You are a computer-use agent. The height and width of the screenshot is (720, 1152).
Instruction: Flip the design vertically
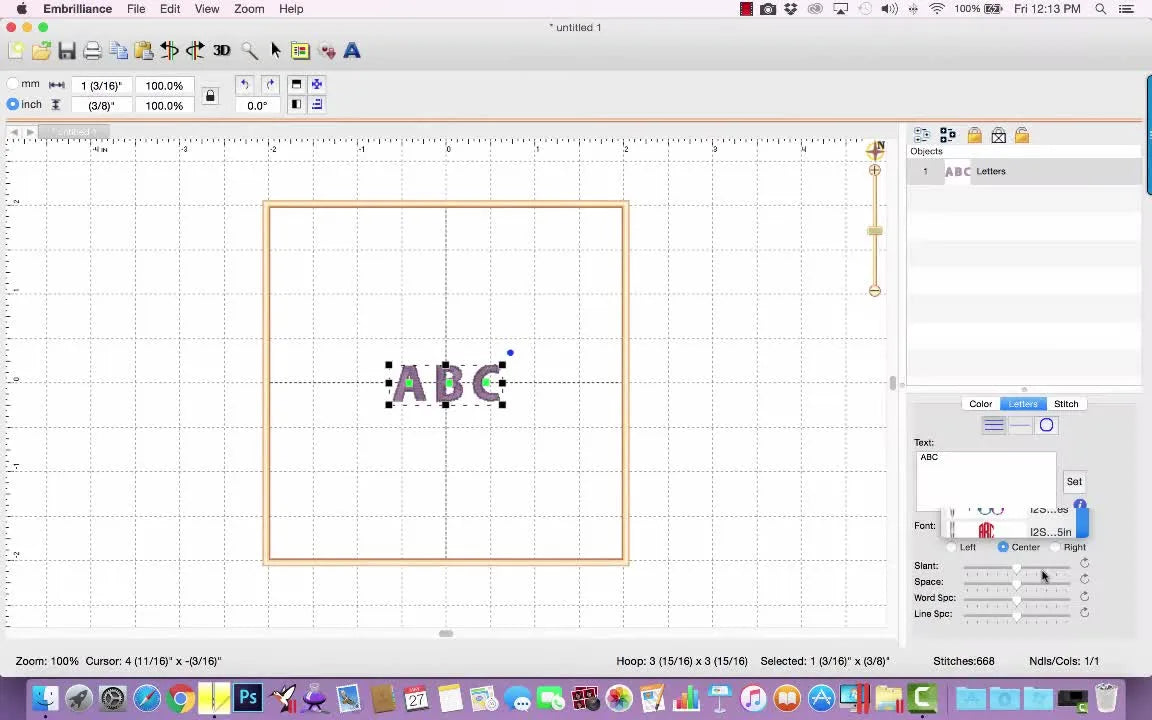tap(195, 51)
